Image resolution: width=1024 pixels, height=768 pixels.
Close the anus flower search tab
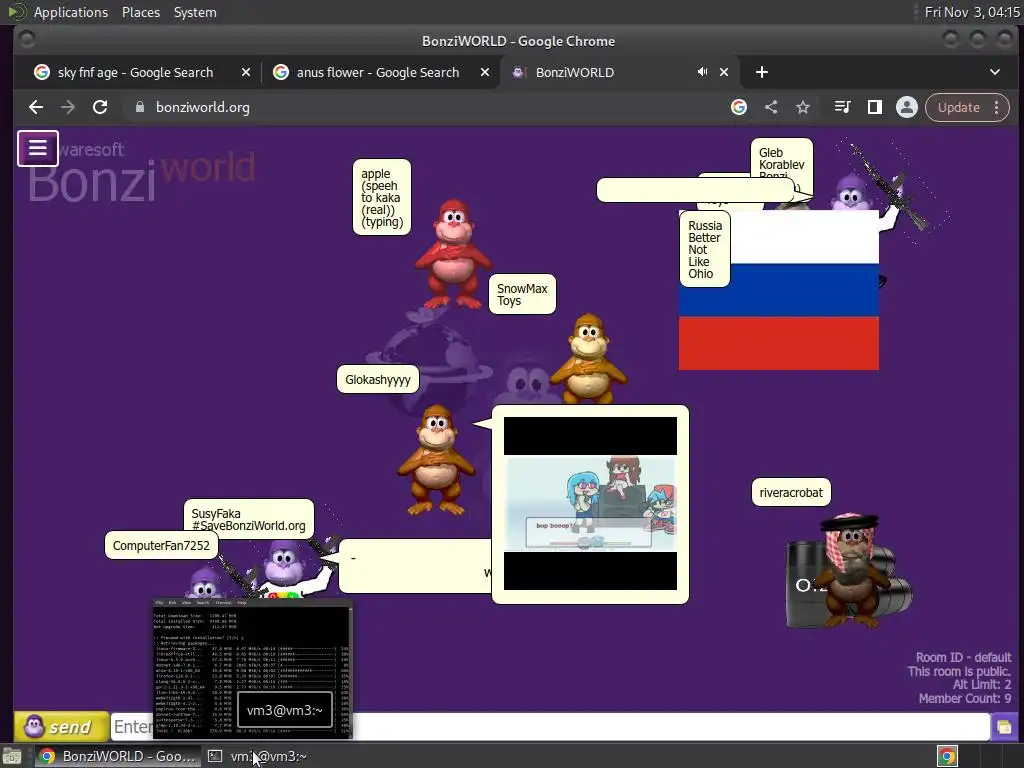pyautogui.click(x=485, y=72)
